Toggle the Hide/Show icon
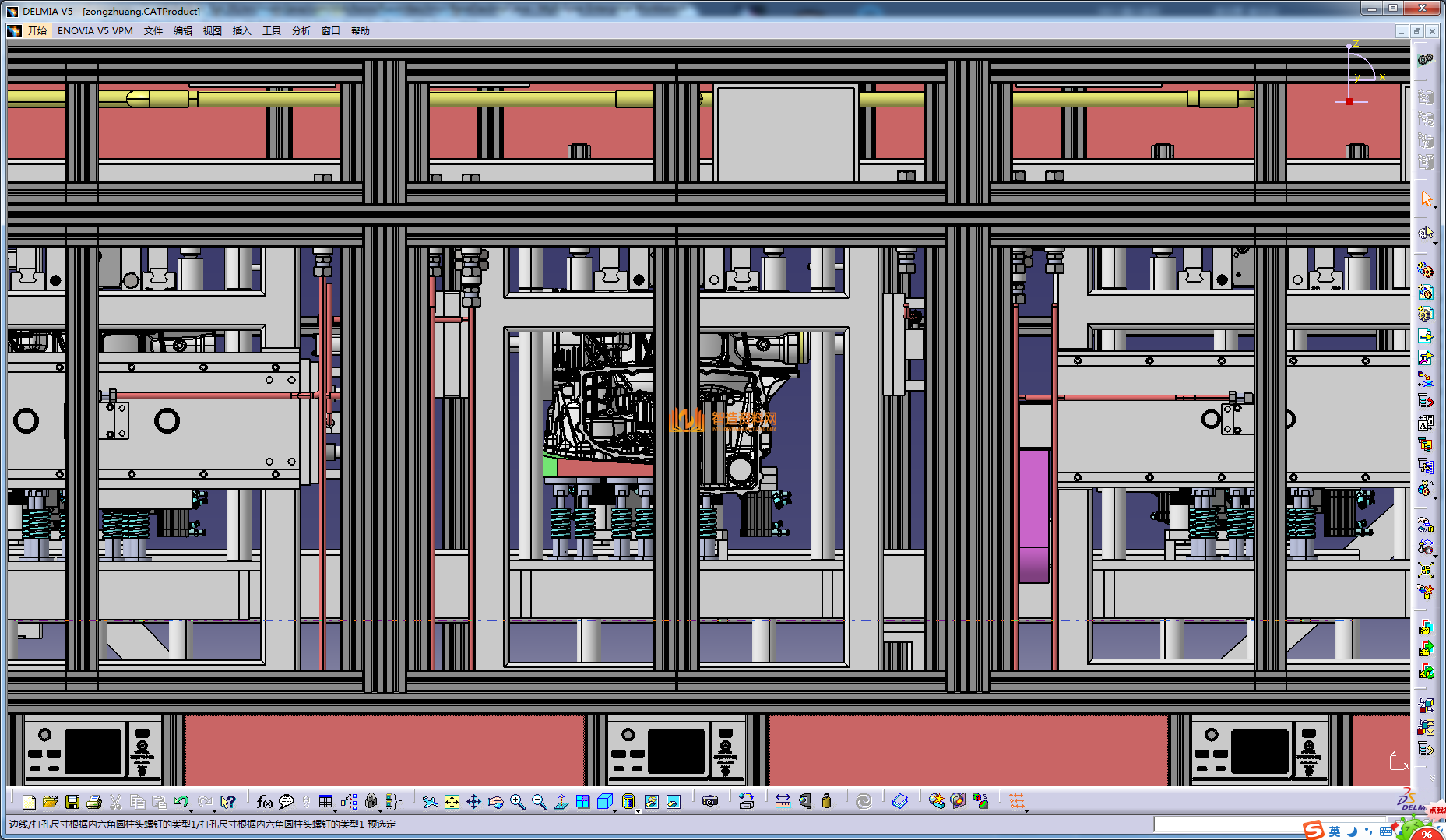 pyautogui.click(x=652, y=802)
